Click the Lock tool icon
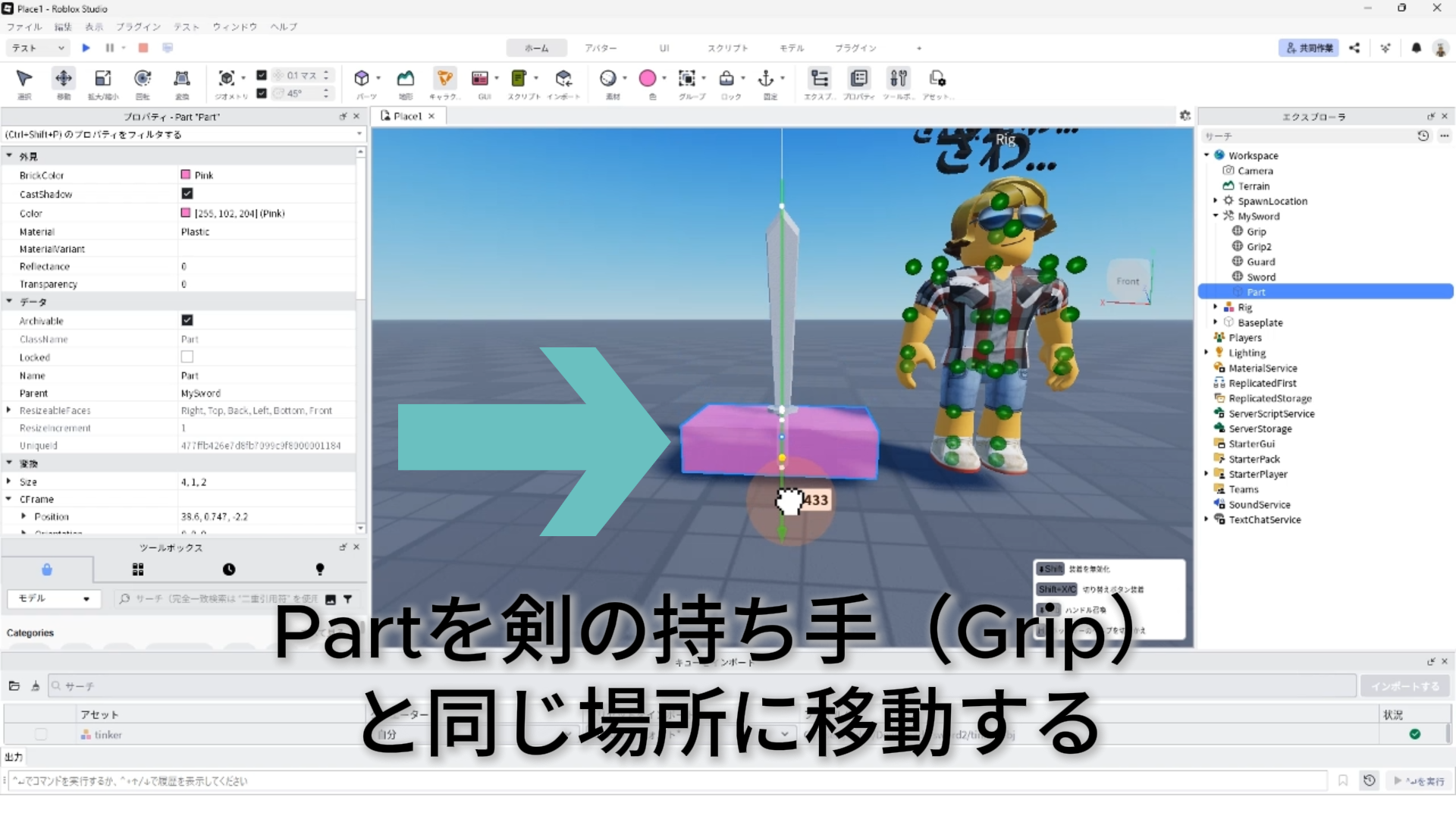 tap(726, 79)
